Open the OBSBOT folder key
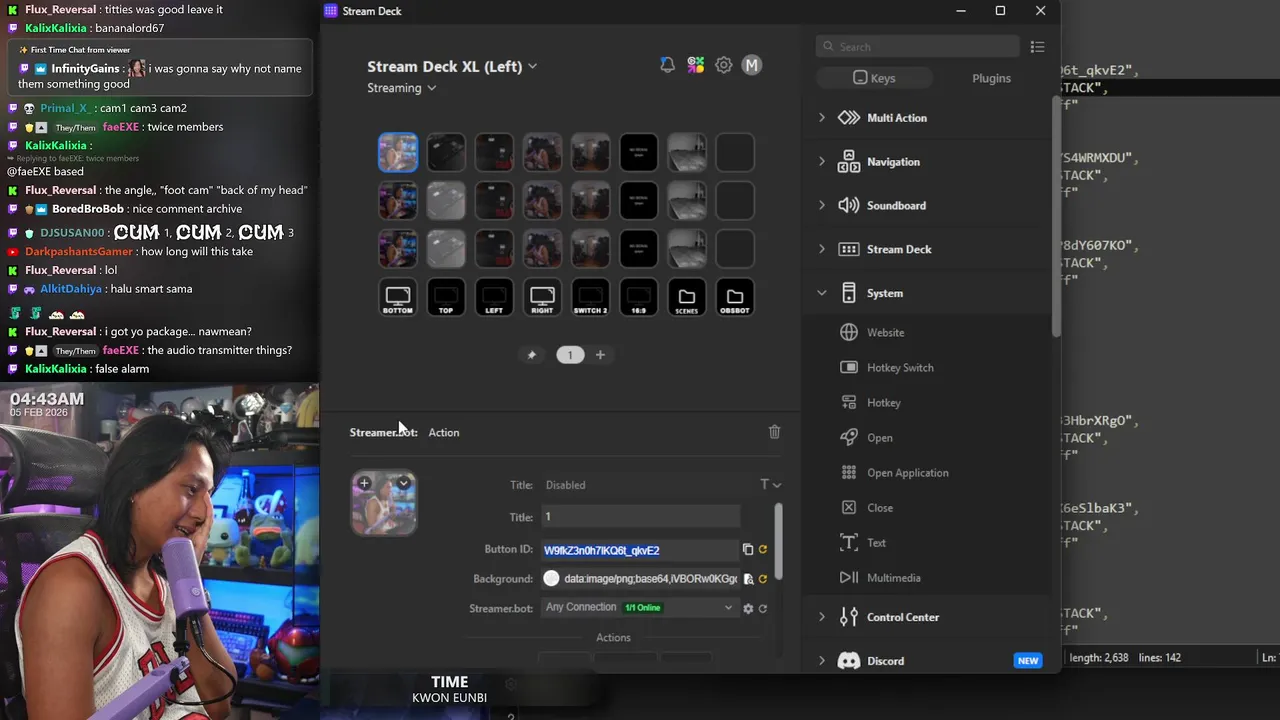Viewport: 1280px width, 720px height. 734,297
